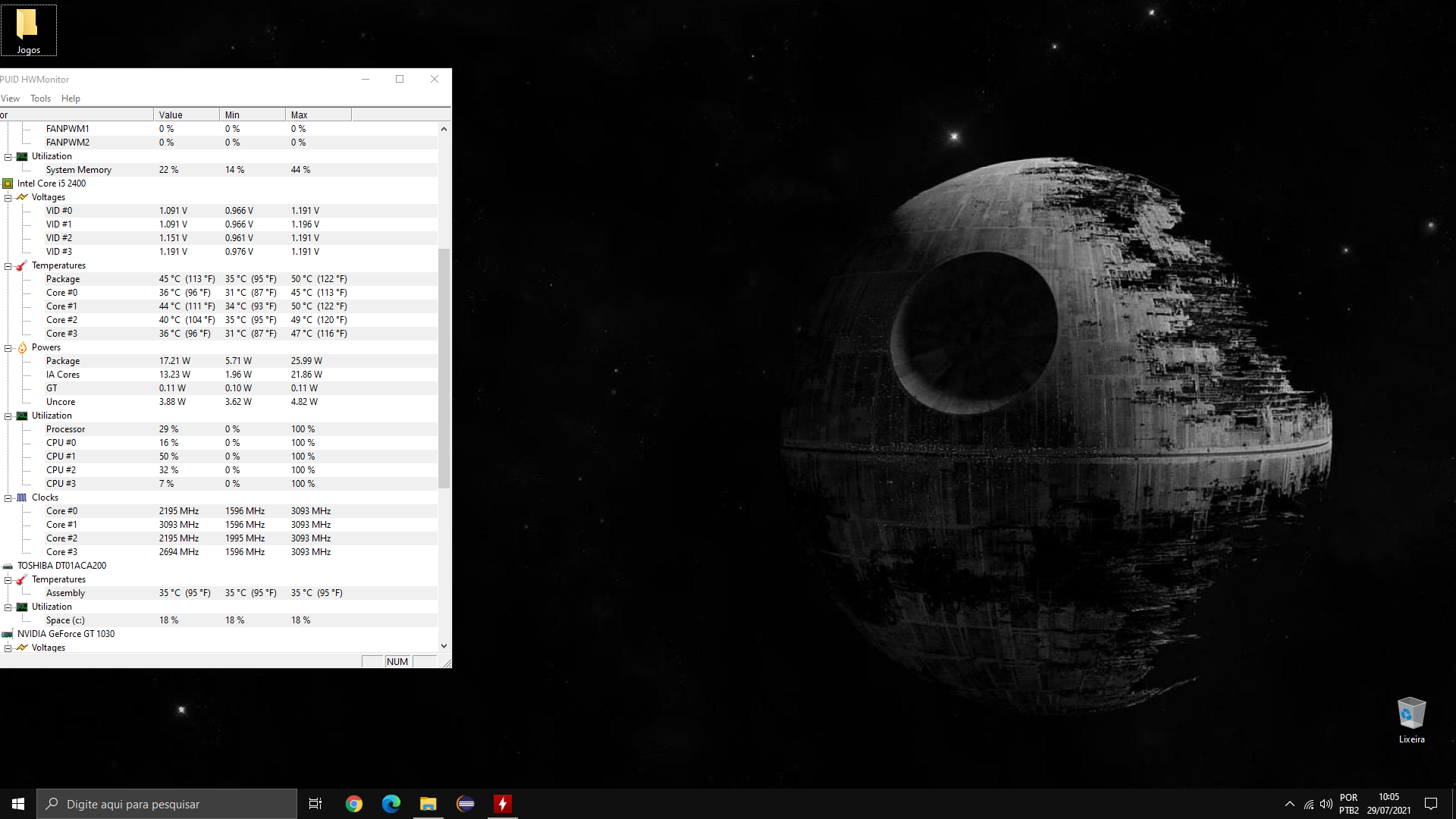The height and width of the screenshot is (819, 1456).
Task: Click the red HWMonitor taskbar icon
Action: [x=503, y=804]
